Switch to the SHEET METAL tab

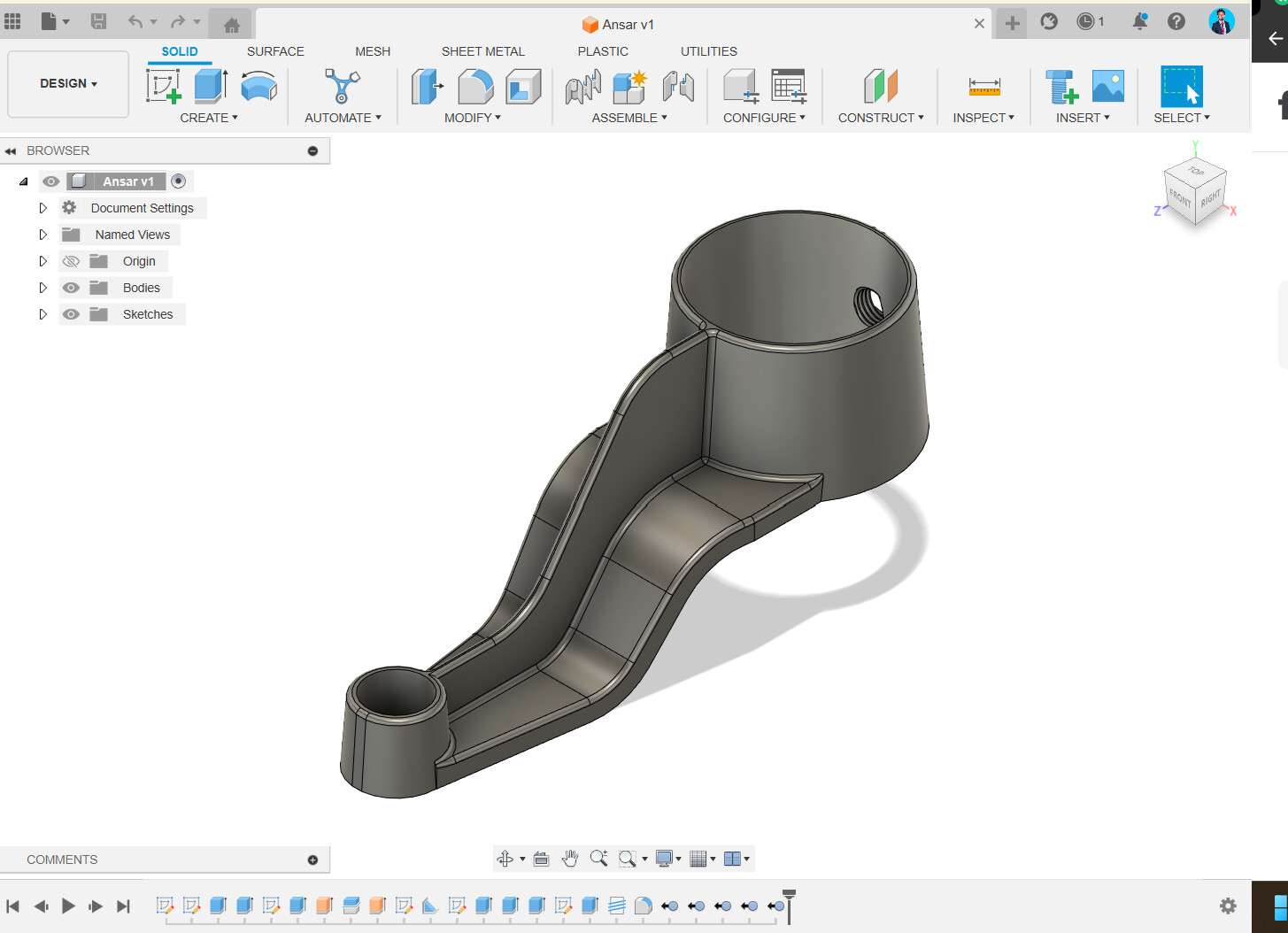pyautogui.click(x=482, y=51)
